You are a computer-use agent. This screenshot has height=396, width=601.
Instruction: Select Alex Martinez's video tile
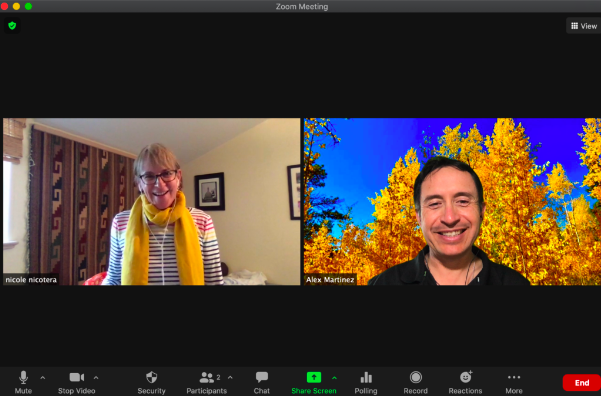pos(452,201)
